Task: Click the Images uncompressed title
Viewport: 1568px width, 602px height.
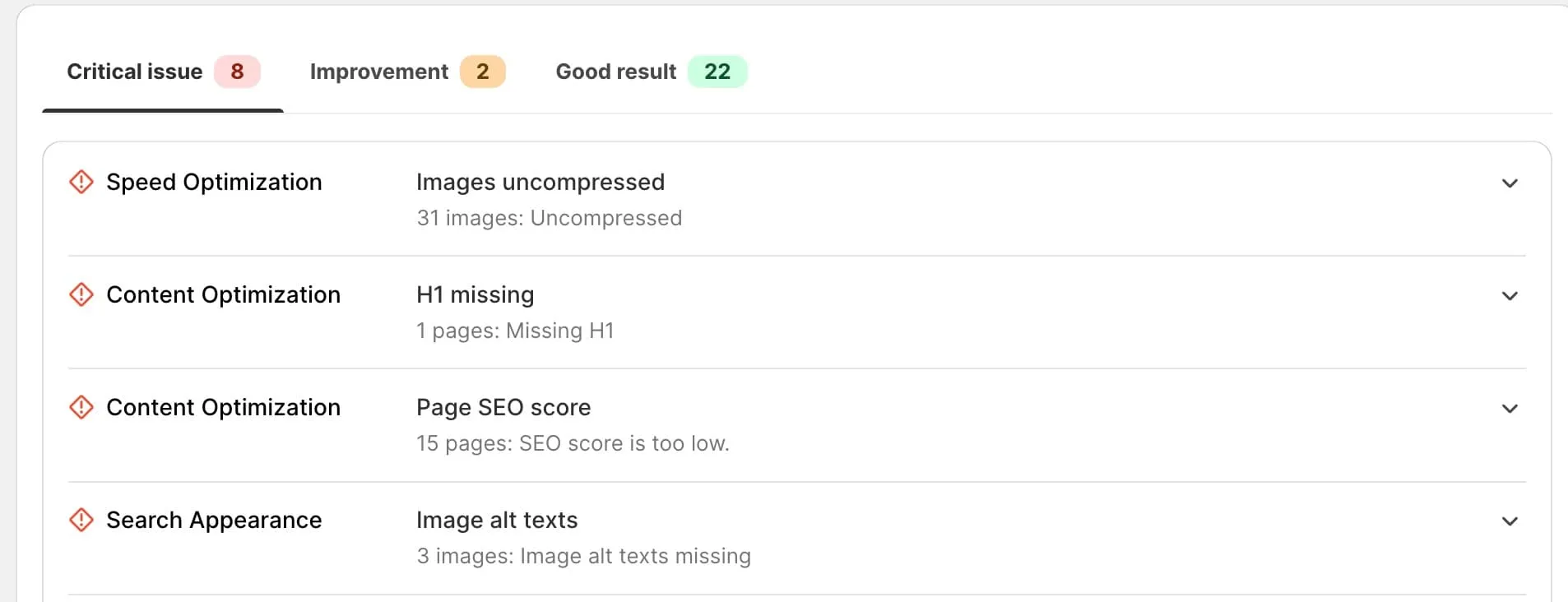Action: tap(540, 182)
